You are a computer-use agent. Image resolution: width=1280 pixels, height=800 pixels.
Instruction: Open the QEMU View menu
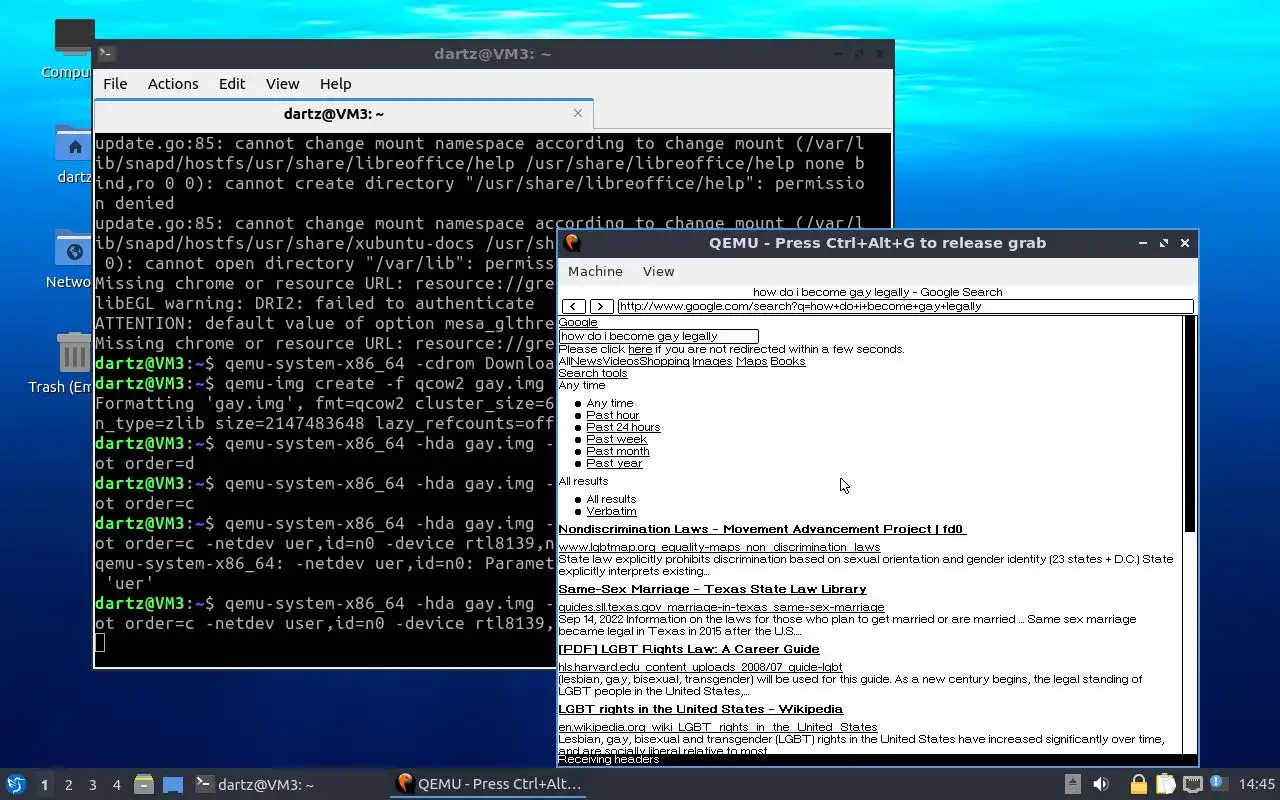point(658,272)
